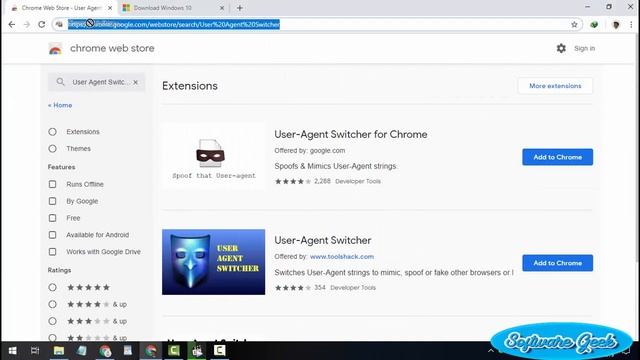Viewport: 640px width, 360px height.
Task: Select the five-star rating filter
Action: 52,287
